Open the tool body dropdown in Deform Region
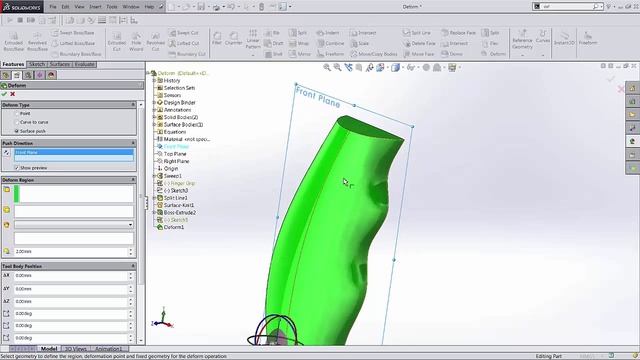This screenshot has height=360, width=640. click(130, 225)
